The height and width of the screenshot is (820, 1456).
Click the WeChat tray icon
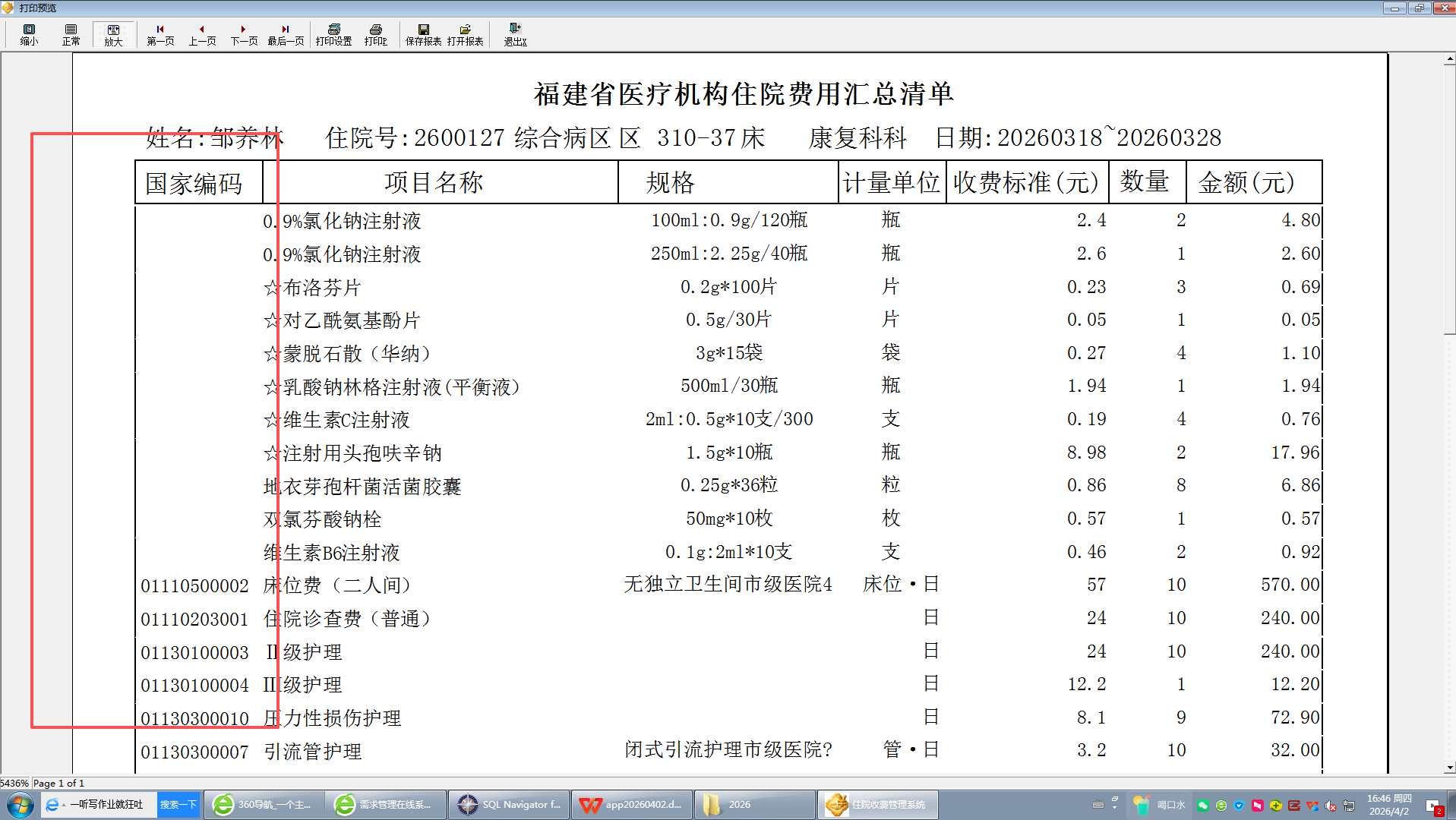(x=1203, y=806)
